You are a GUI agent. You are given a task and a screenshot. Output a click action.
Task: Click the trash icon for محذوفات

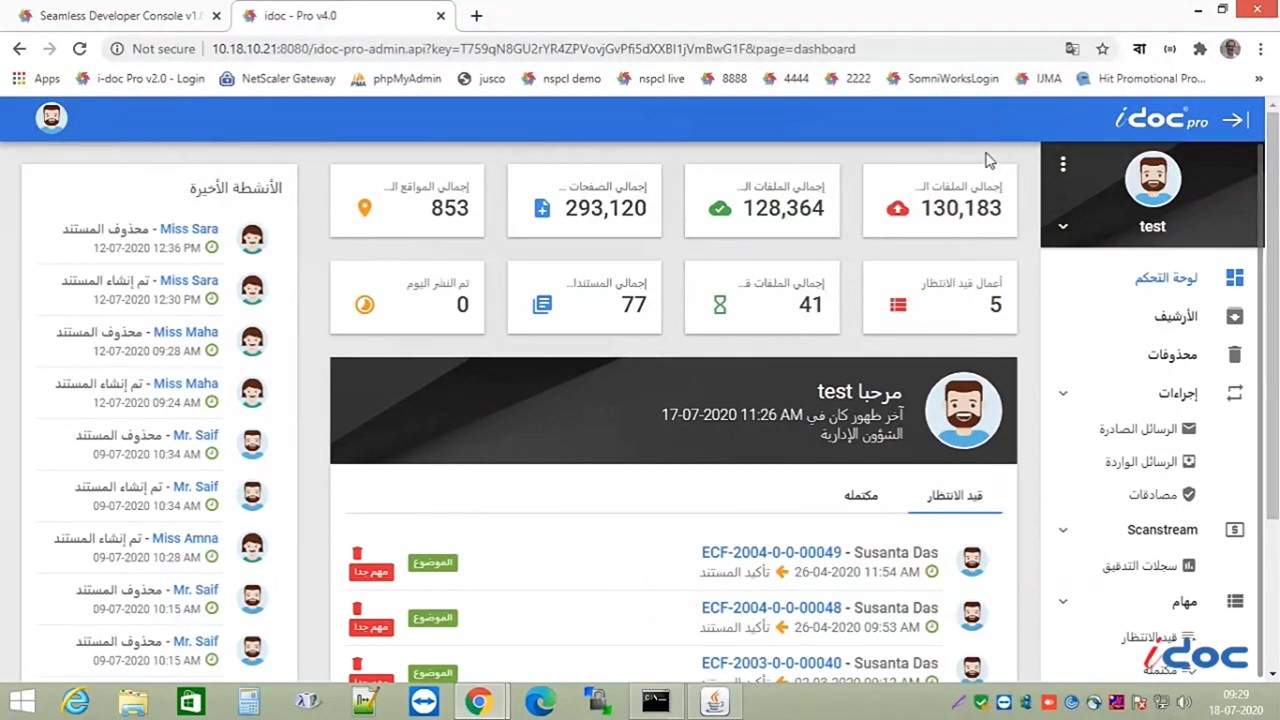coord(1234,355)
